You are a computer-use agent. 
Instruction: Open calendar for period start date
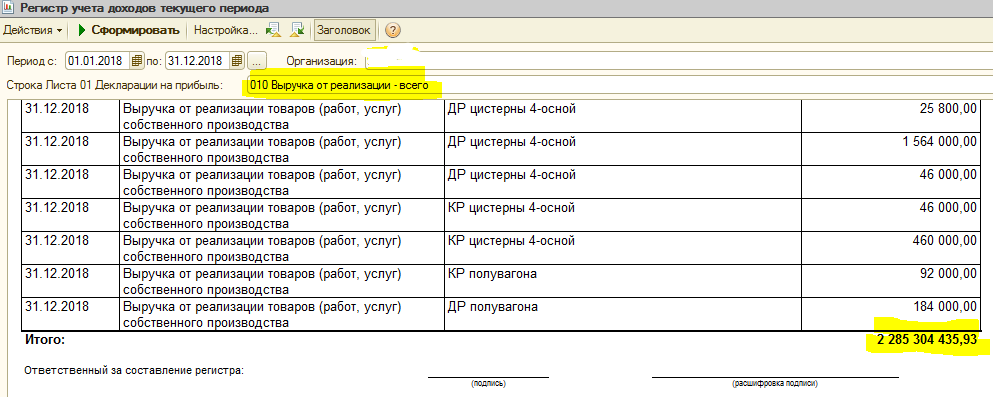tap(137, 61)
